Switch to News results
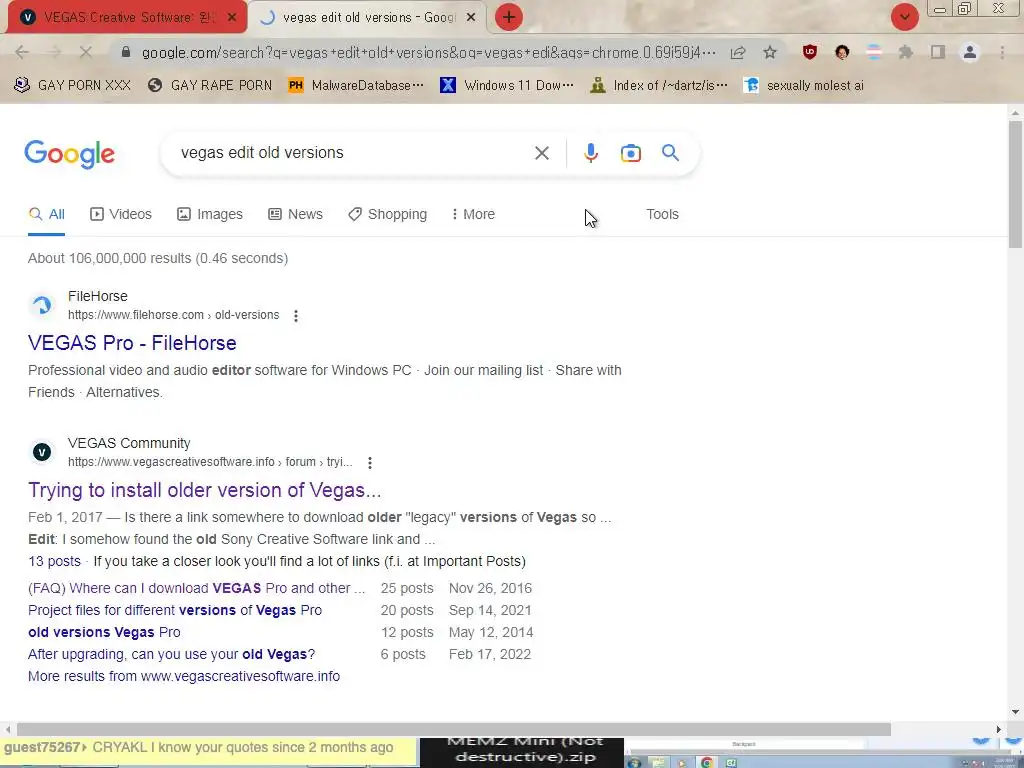The width and height of the screenshot is (1024, 768). (x=295, y=214)
